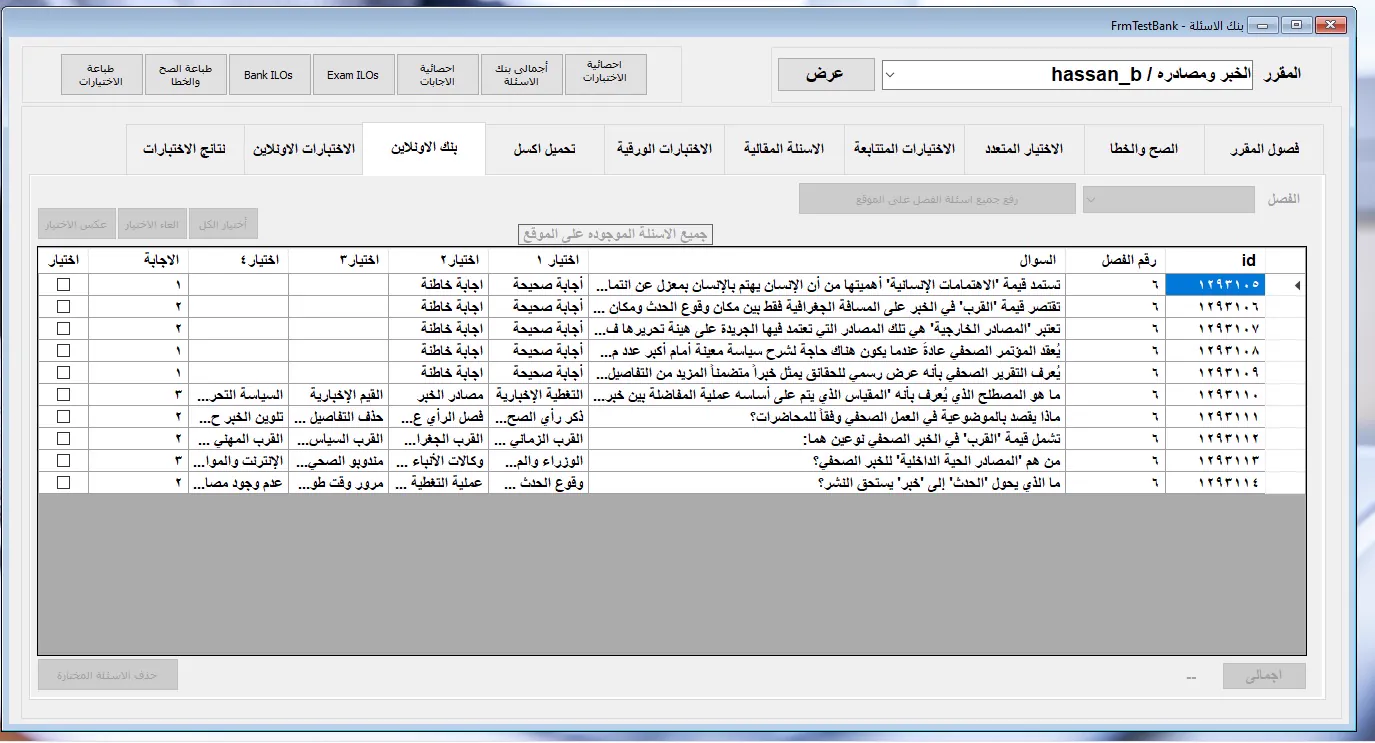Tick the checkbox for question ١٢٩٣١١٤
Image resolution: width=1375 pixels, height=743 pixels.
click(64, 482)
